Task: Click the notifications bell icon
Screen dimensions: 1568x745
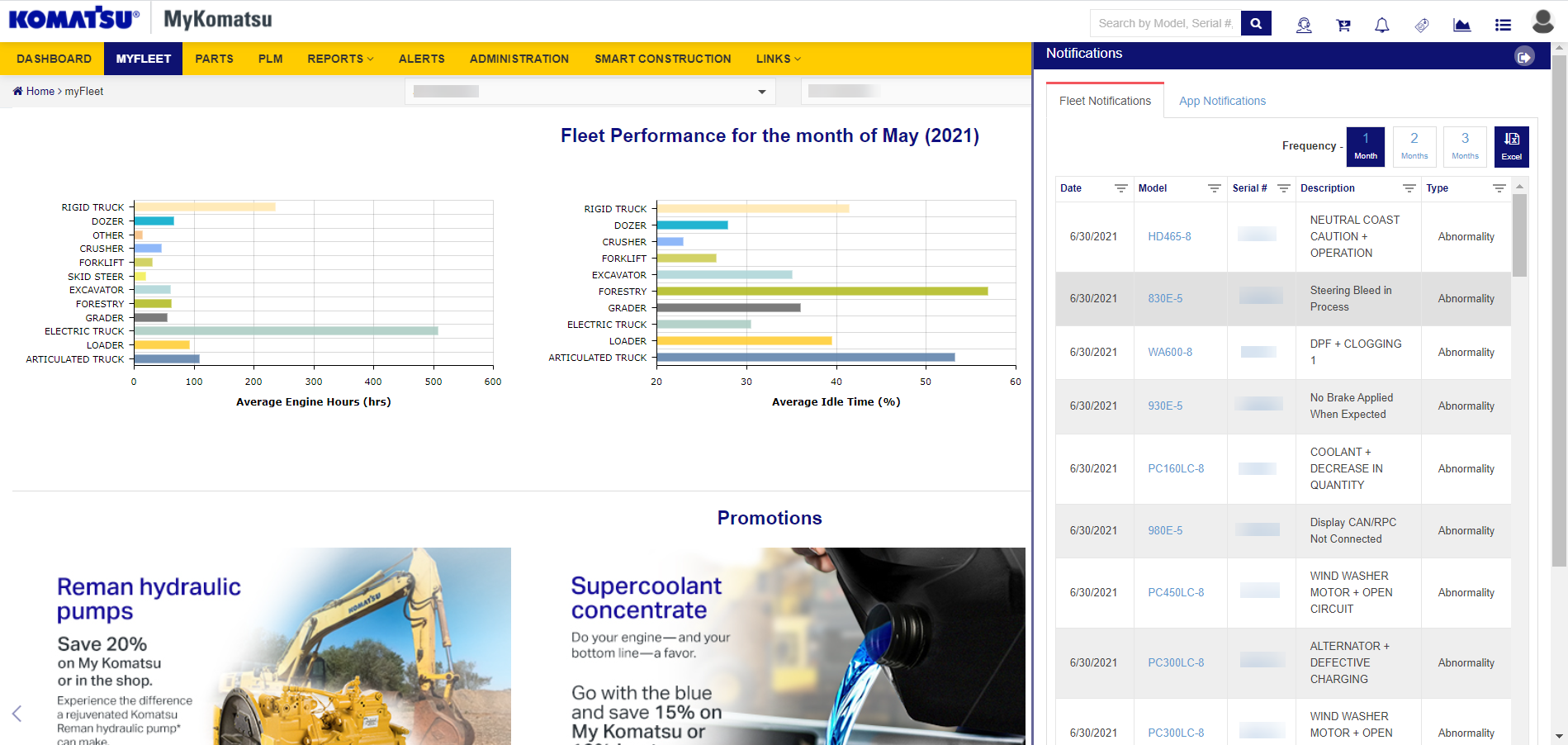Action: tap(1381, 25)
